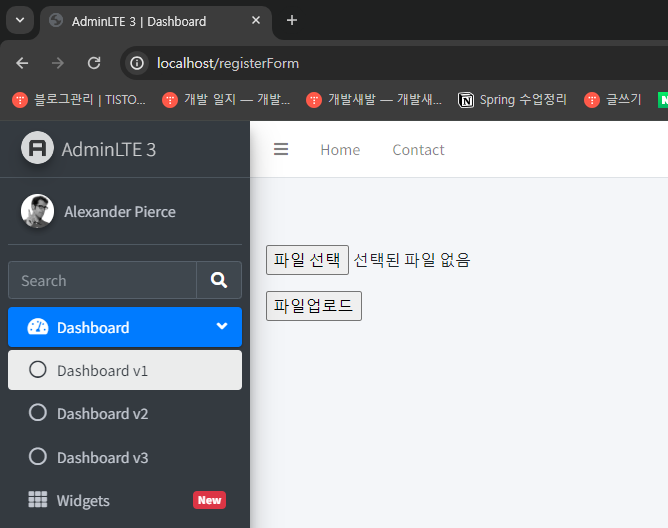This screenshot has width=668, height=528.
Task: Open the Spring 수업정리 Notion bookmark
Action: 513,100
